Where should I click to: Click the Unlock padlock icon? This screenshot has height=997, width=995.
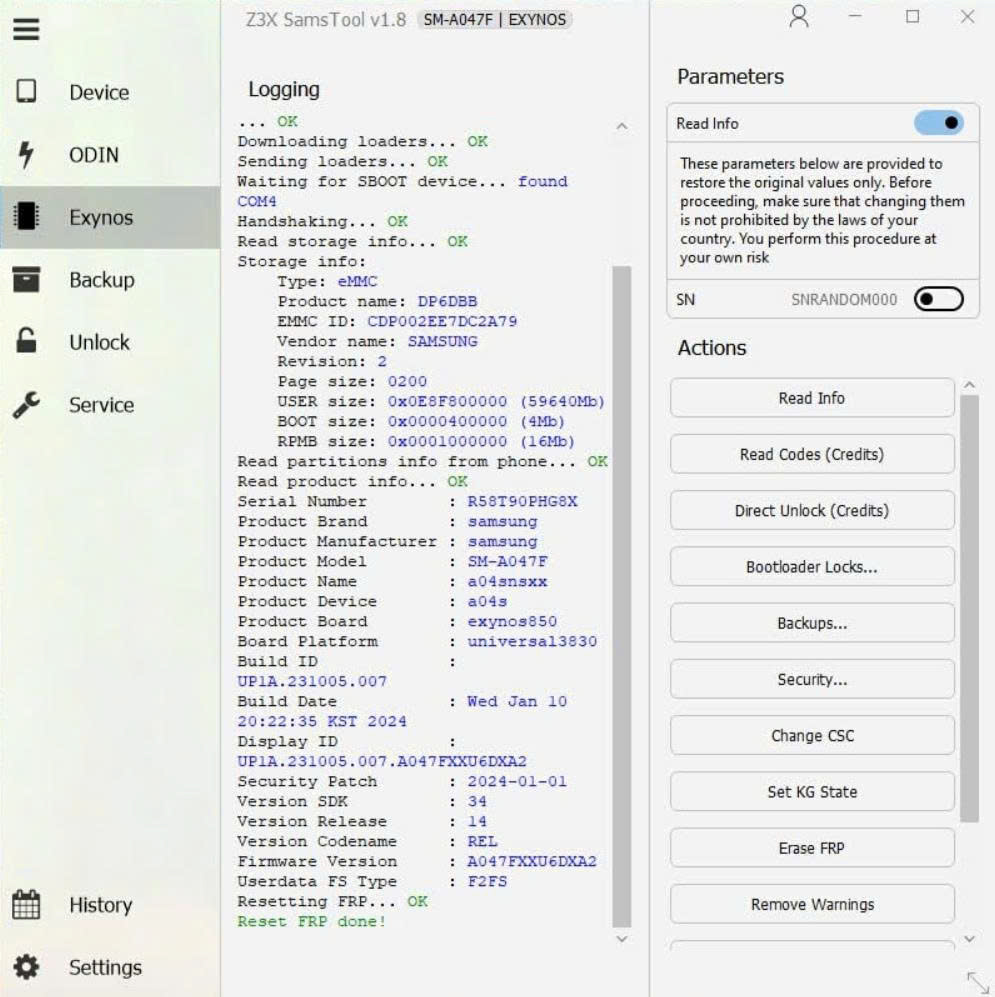pyautogui.click(x=26, y=341)
